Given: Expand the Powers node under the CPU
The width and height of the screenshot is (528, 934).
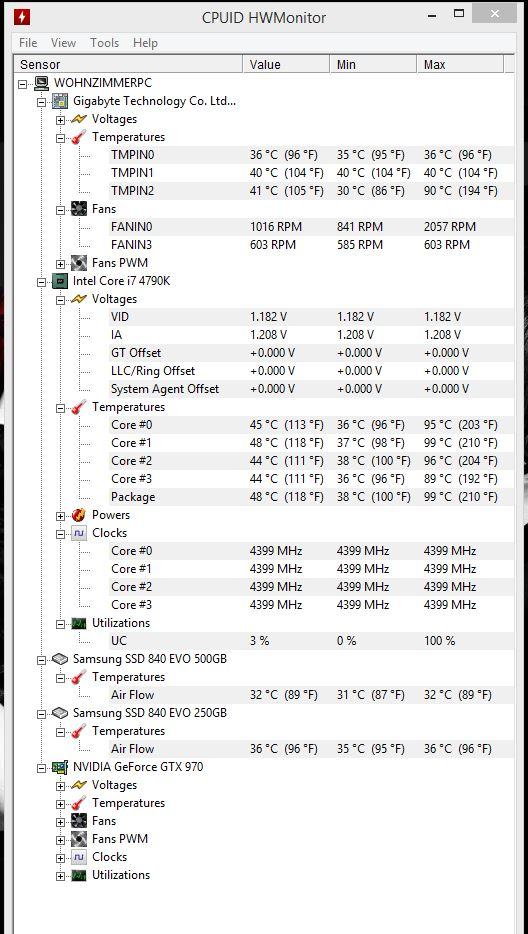Looking at the screenshot, I should [x=60, y=516].
